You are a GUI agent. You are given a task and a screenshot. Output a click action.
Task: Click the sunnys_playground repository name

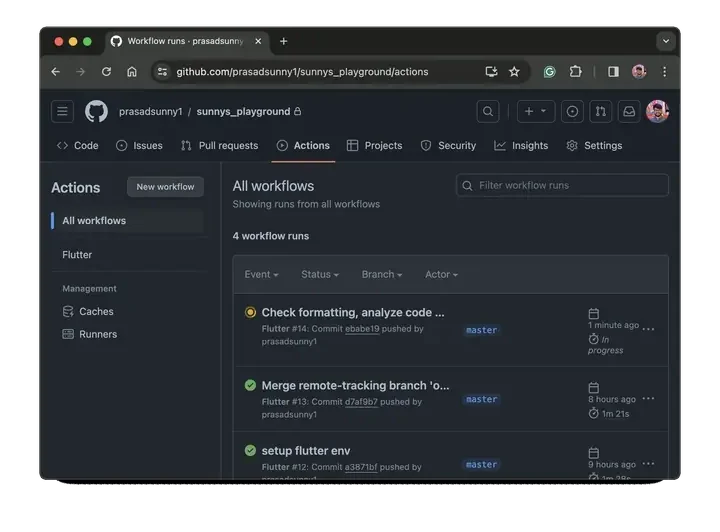click(x=243, y=112)
